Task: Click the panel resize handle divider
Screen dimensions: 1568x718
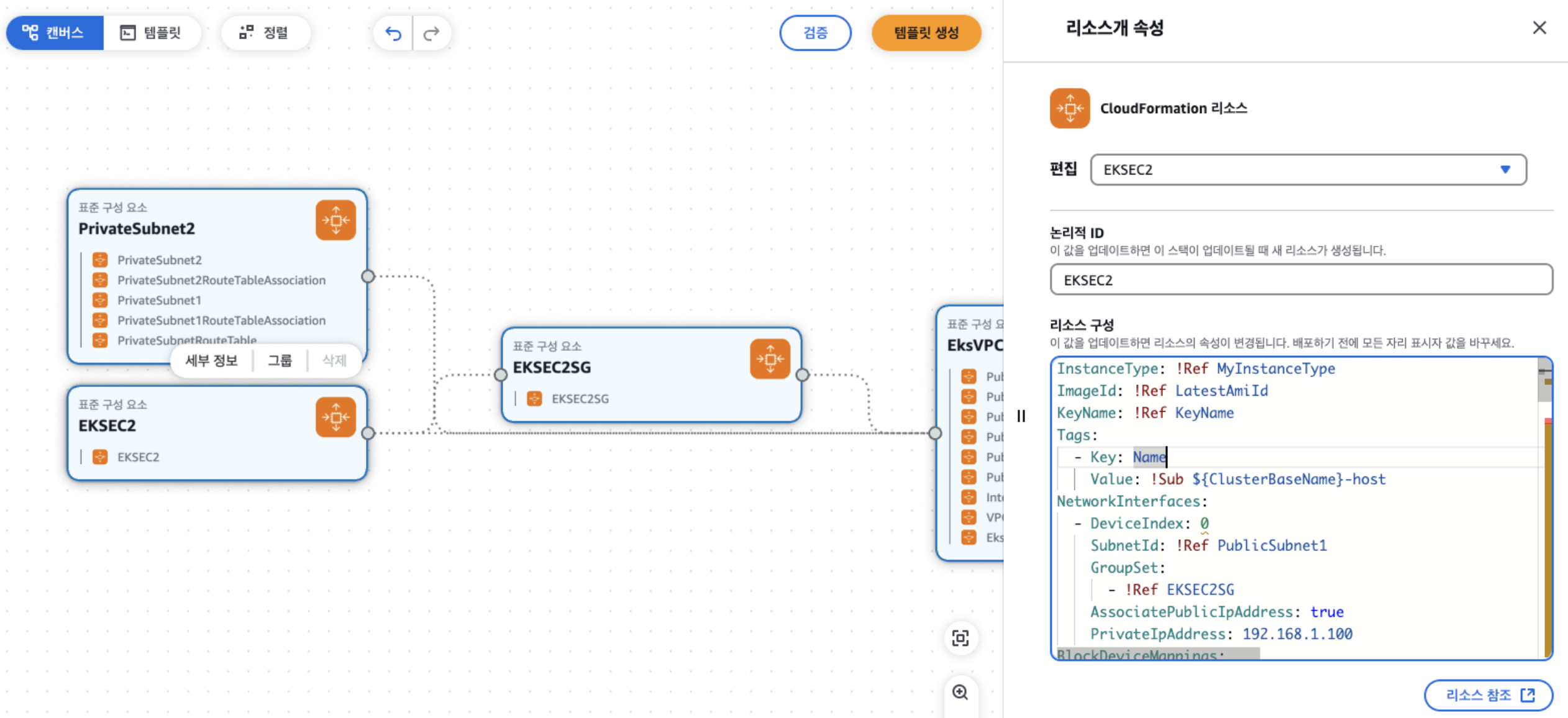Action: point(1021,416)
